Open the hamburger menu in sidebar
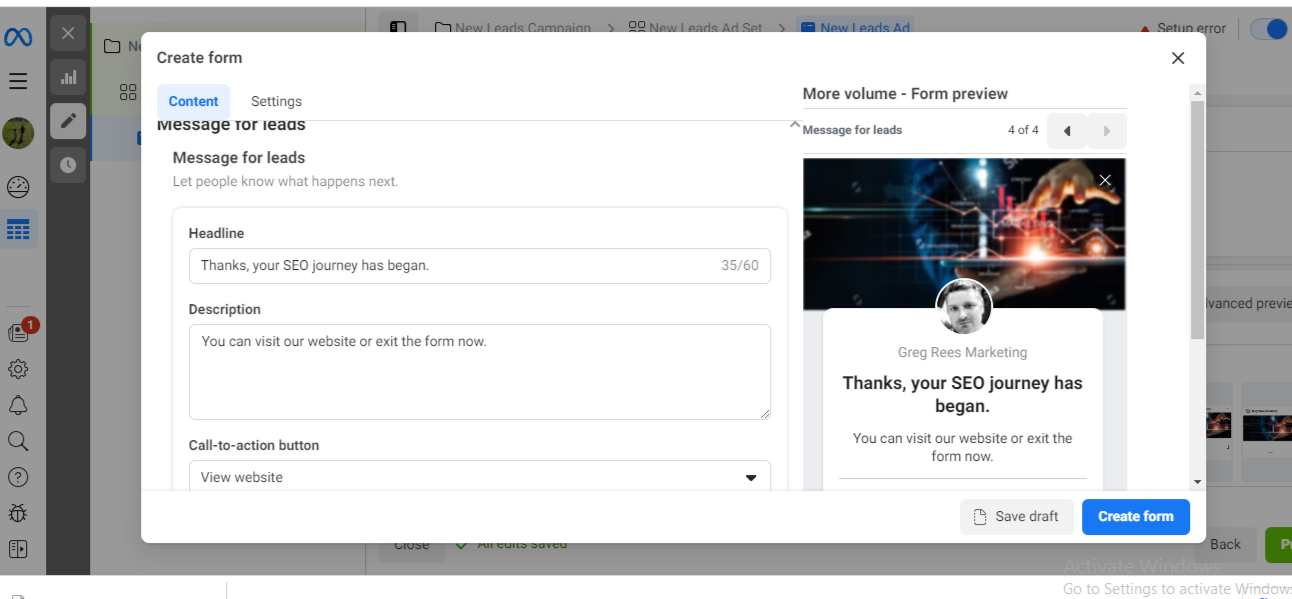Viewport: 1292px width, 599px height. 18,81
